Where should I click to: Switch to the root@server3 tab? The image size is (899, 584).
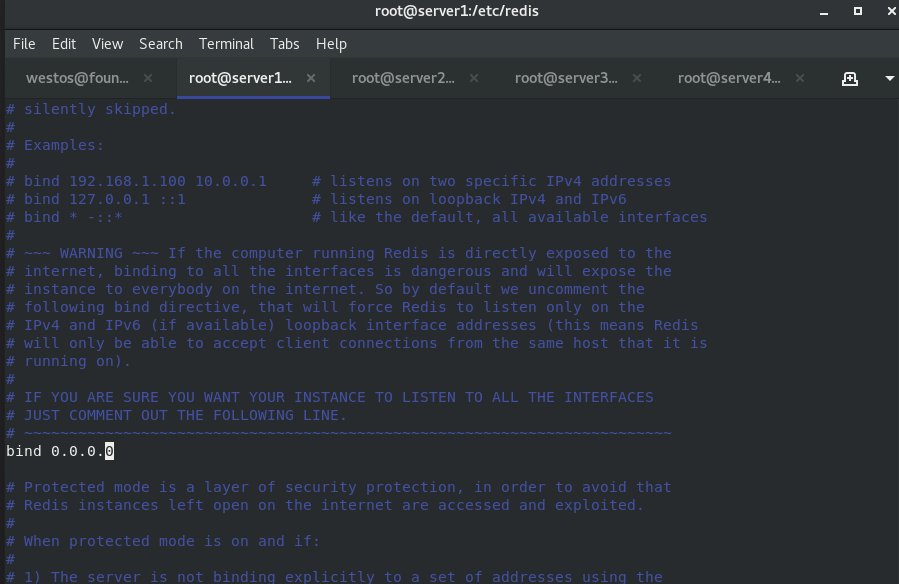[x=566, y=78]
